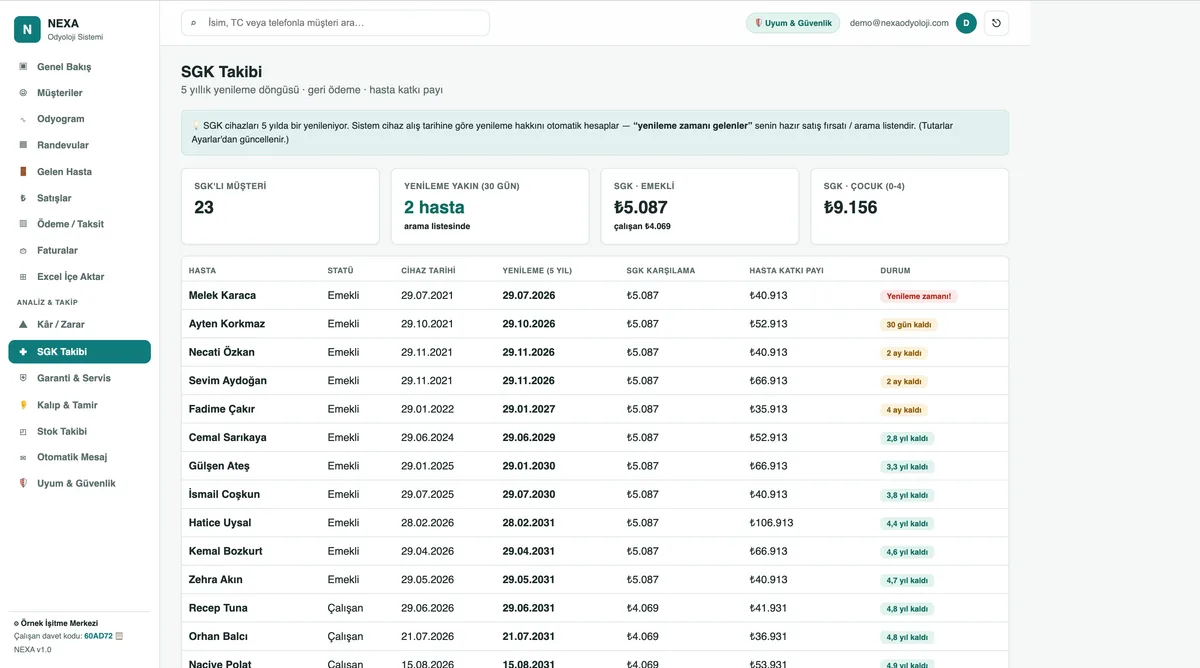Click the Stok Takibi sidebar icon
The height and width of the screenshot is (668, 1200).
coord(23,431)
